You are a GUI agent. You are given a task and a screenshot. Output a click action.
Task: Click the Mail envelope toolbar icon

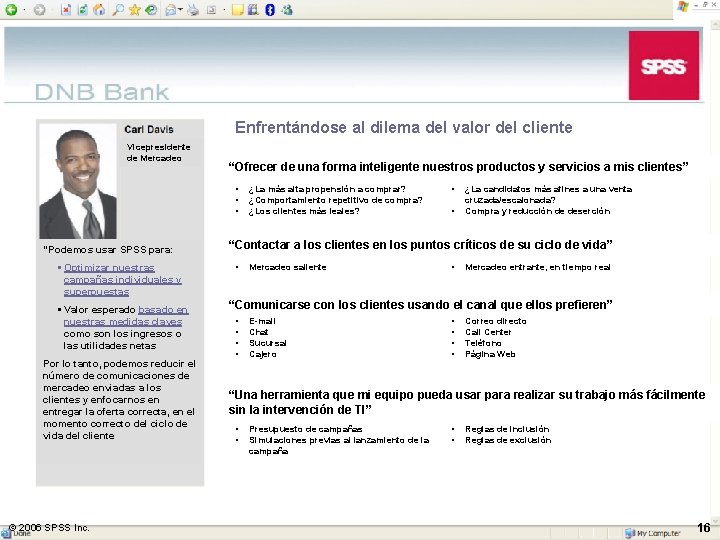170,10
